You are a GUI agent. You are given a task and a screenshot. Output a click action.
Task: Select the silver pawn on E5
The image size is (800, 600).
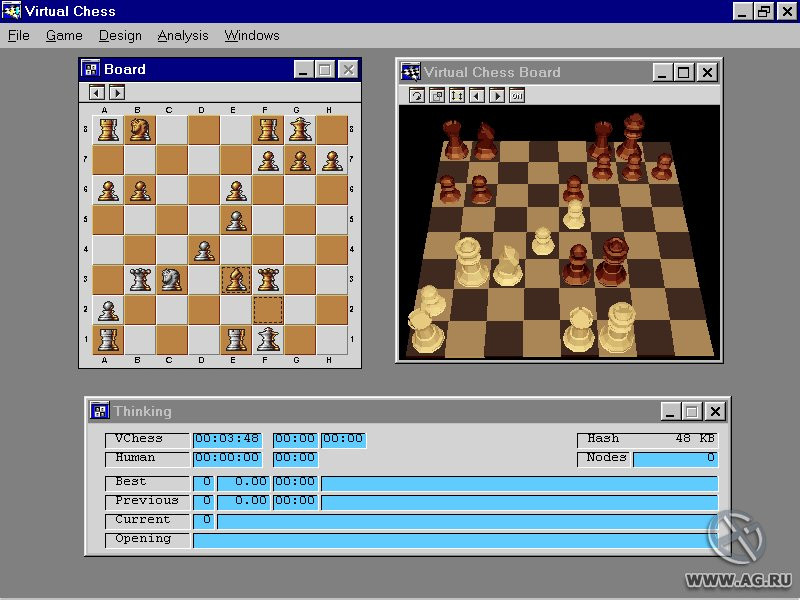236,220
